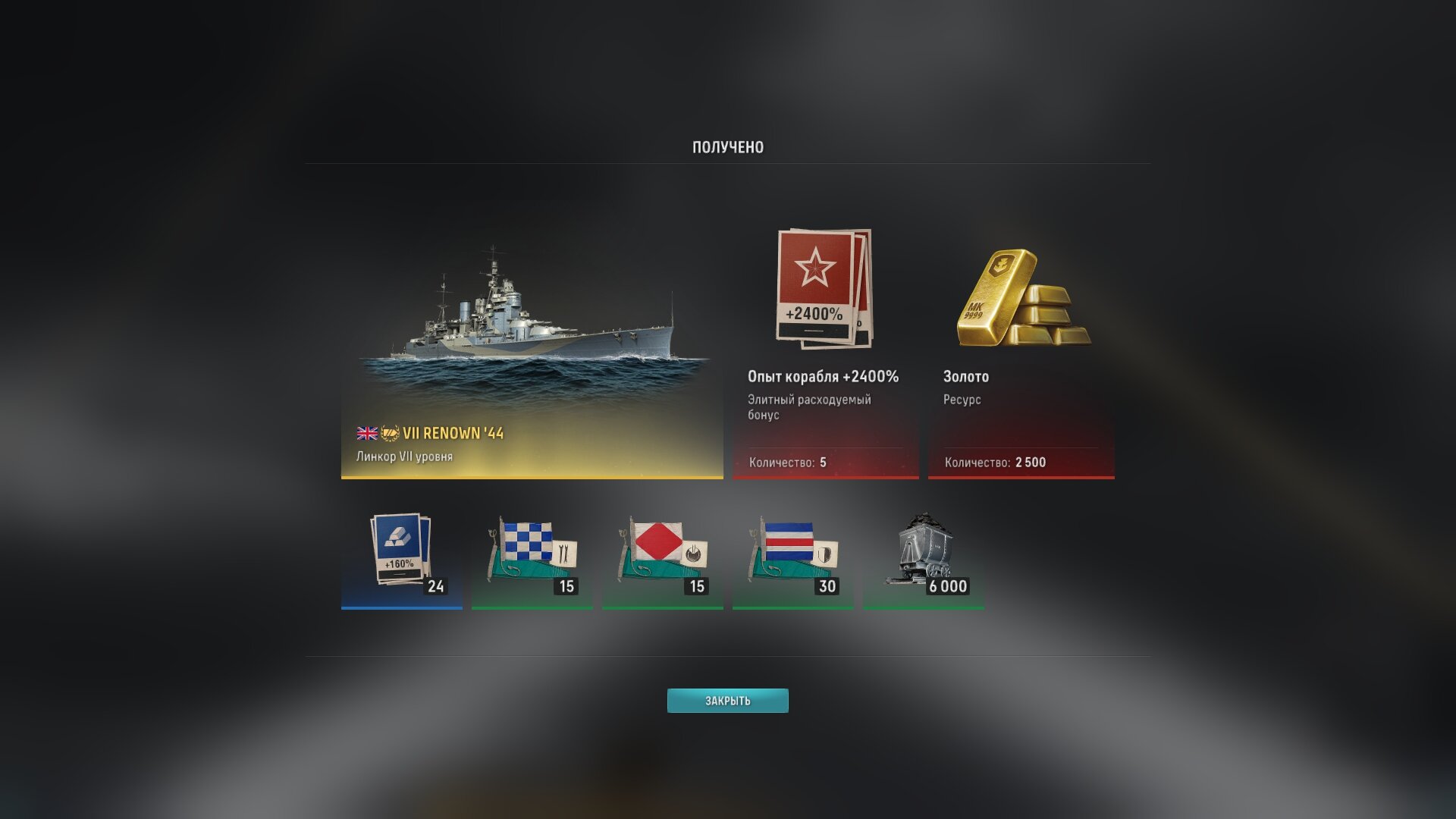Click the gold bars icon
1456x819 pixels.
[x=1021, y=298]
